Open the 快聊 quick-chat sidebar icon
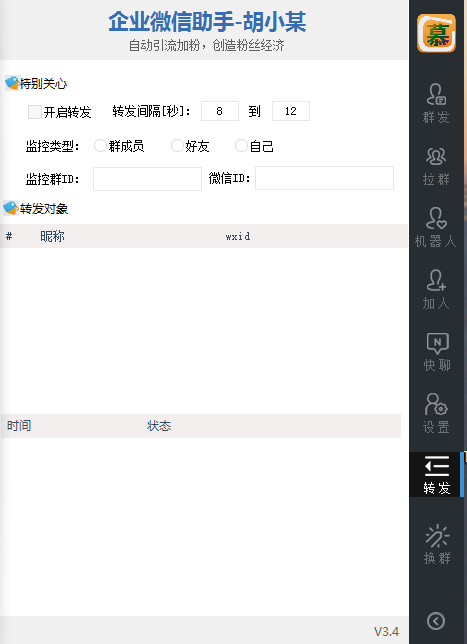This screenshot has width=467, height=644. pos(437,352)
